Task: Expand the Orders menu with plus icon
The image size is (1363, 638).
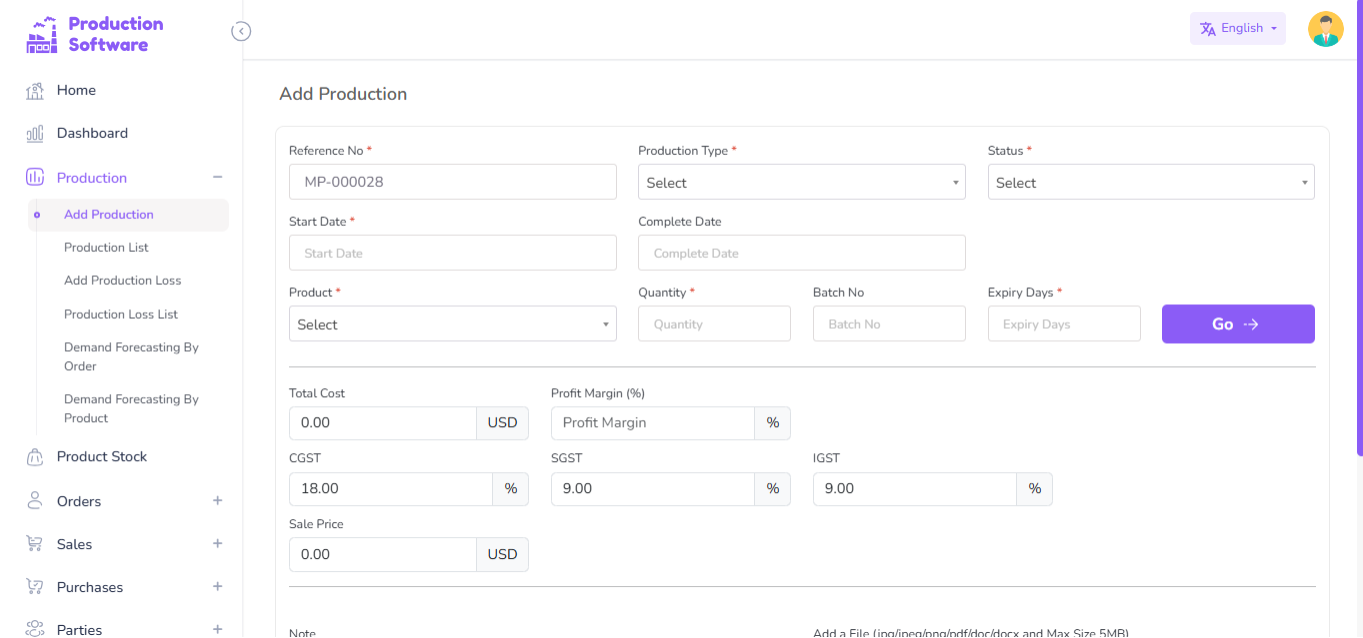Action: pos(217,501)
